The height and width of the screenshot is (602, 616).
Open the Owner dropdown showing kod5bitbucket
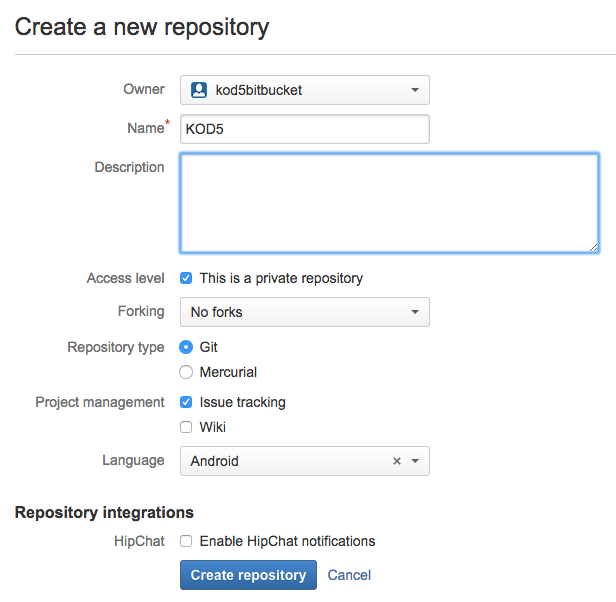[304, 90]
